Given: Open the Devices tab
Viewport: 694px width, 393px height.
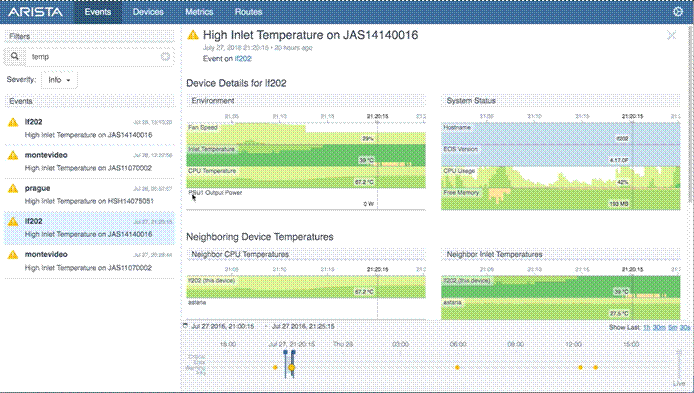Looking at the screenshot, I should (x=148, y=12).
